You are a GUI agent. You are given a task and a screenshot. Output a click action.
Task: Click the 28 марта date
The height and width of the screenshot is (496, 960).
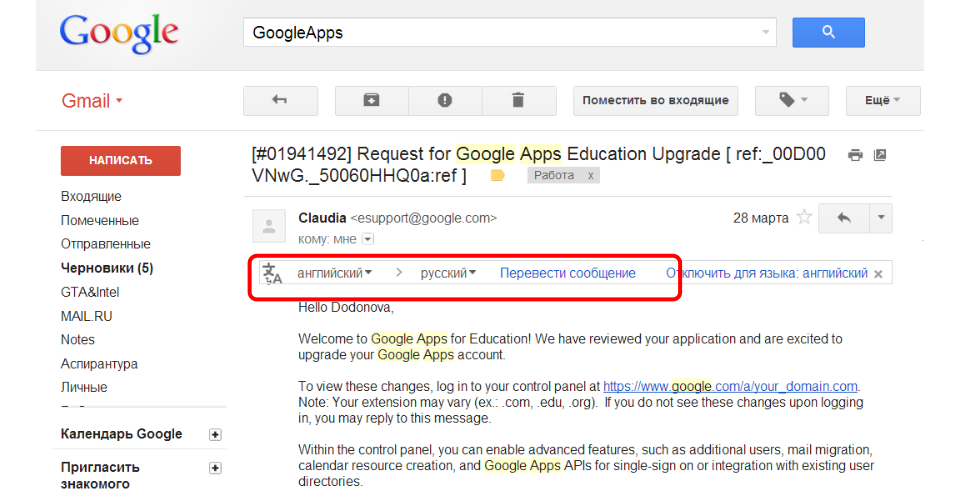[x=760, y=218]
